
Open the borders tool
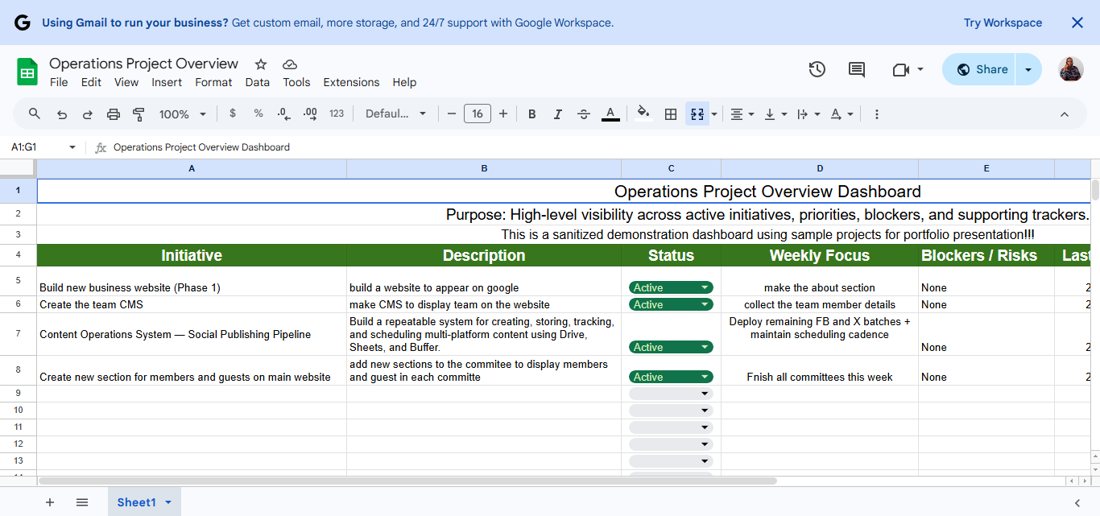coord(671,114)
